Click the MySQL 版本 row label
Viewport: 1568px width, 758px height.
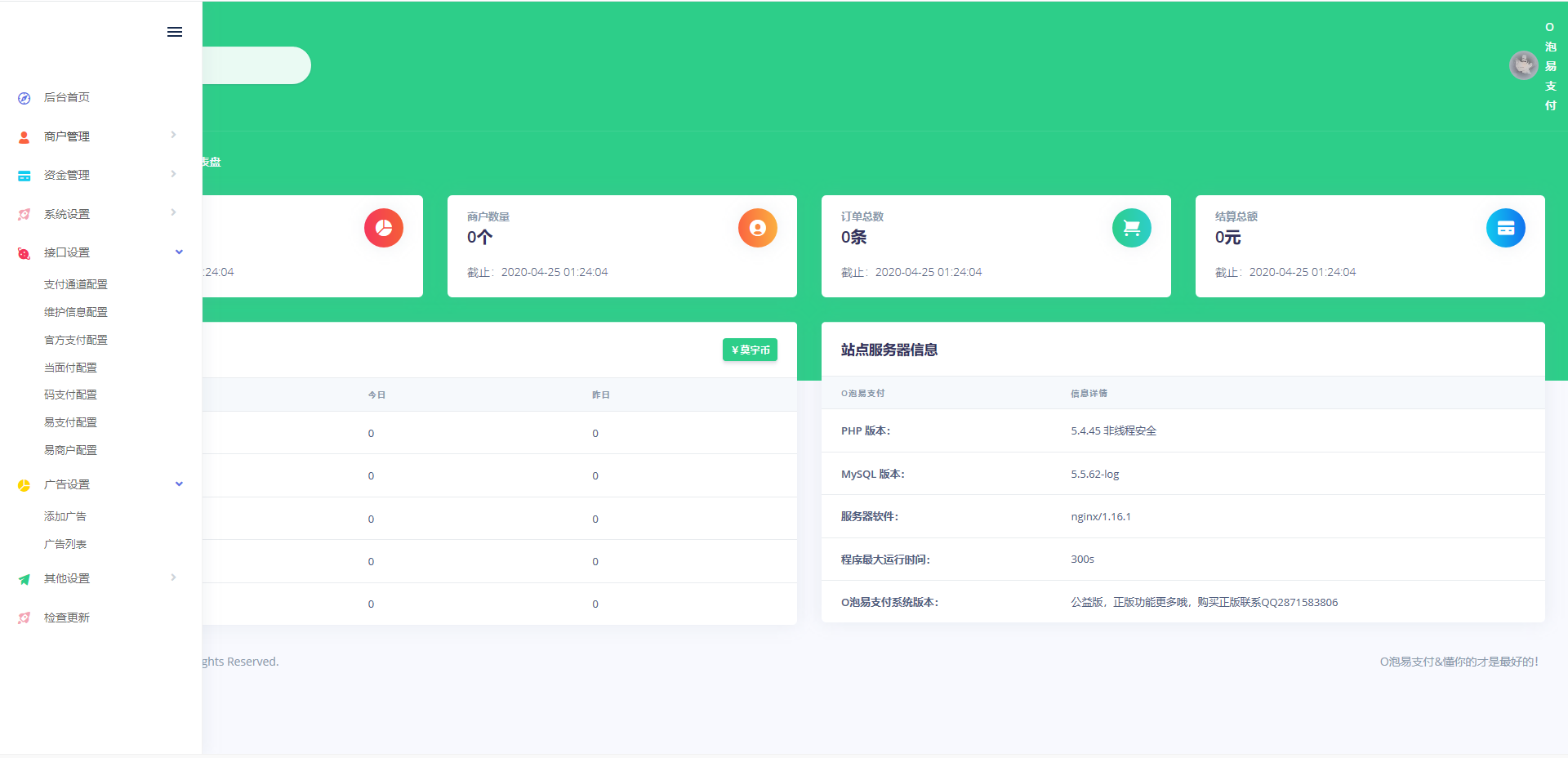[873, 474]
